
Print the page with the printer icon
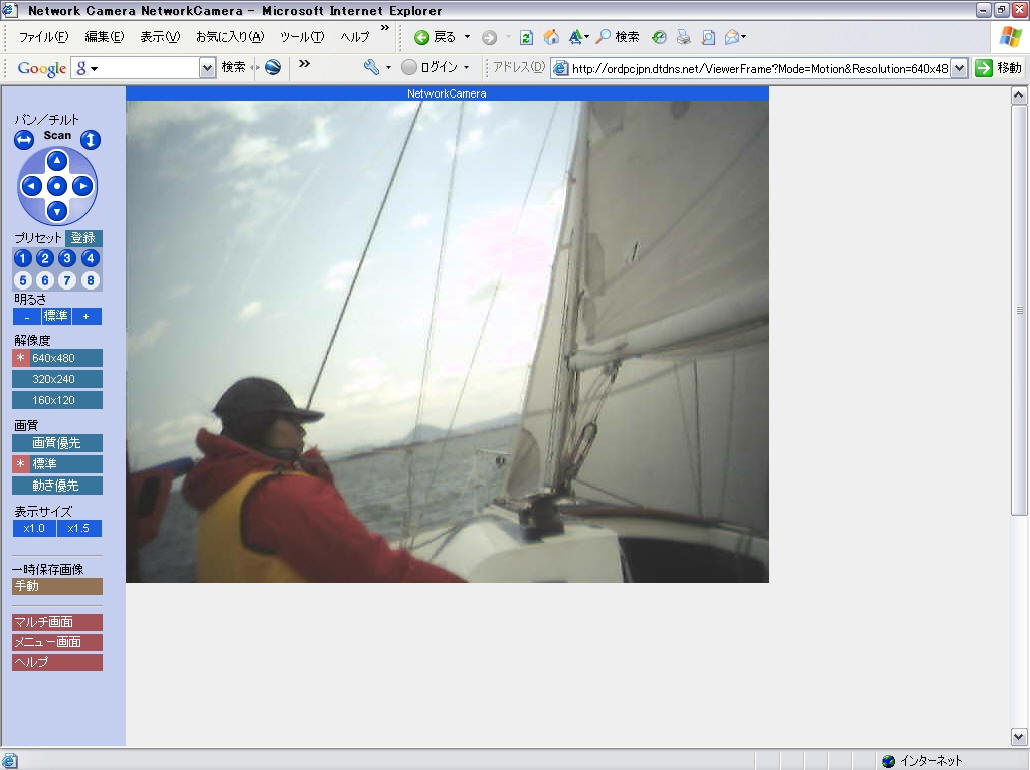pyautogui.click(x=684, y=37)
